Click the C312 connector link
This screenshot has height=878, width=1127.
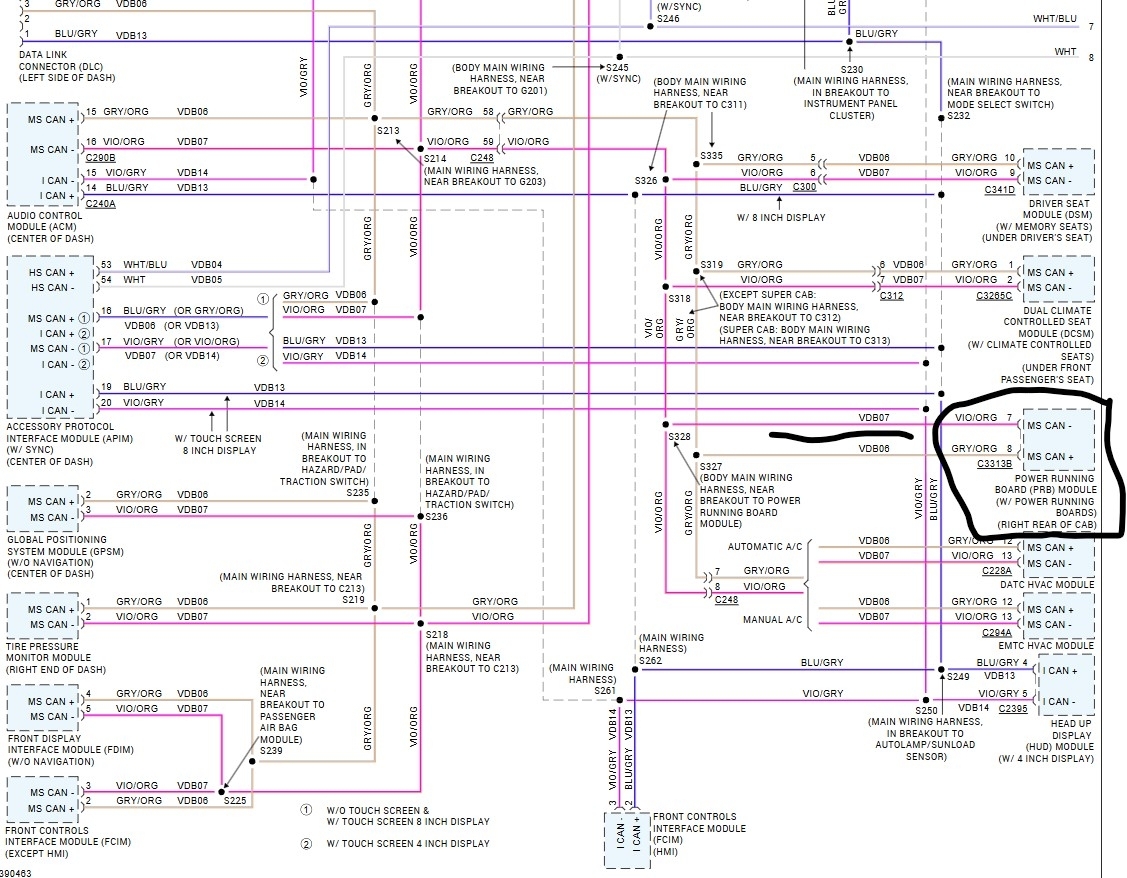pos(891,295)
